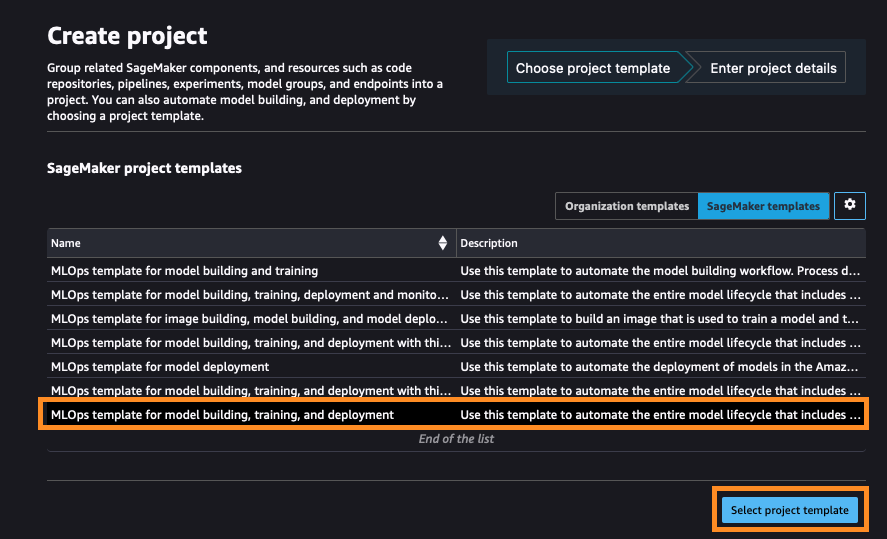Switch to SageMaker templates
Viewport: 887px width, 539px height.
click(763, 206)
